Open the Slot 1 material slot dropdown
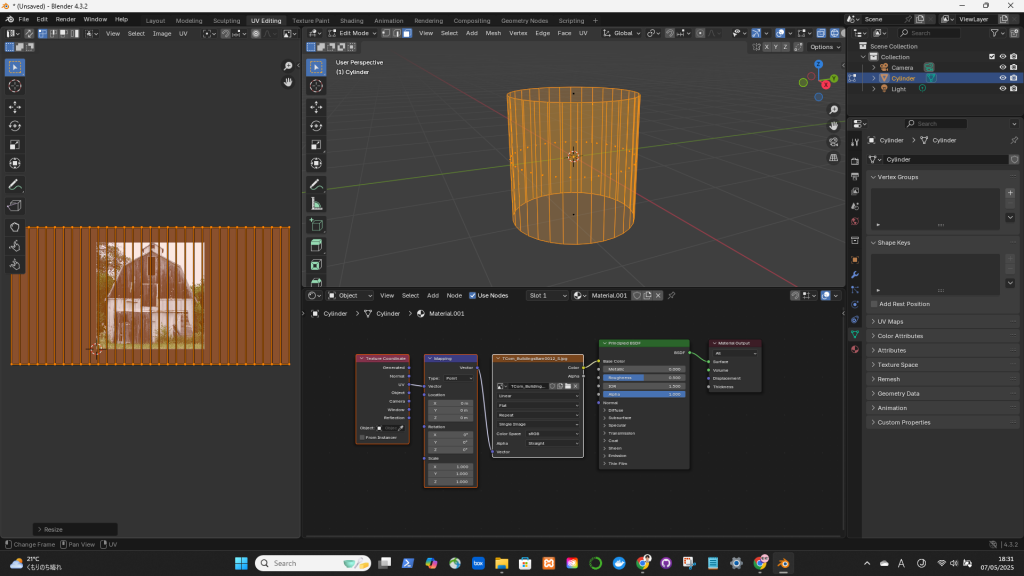 pos(548,296)
